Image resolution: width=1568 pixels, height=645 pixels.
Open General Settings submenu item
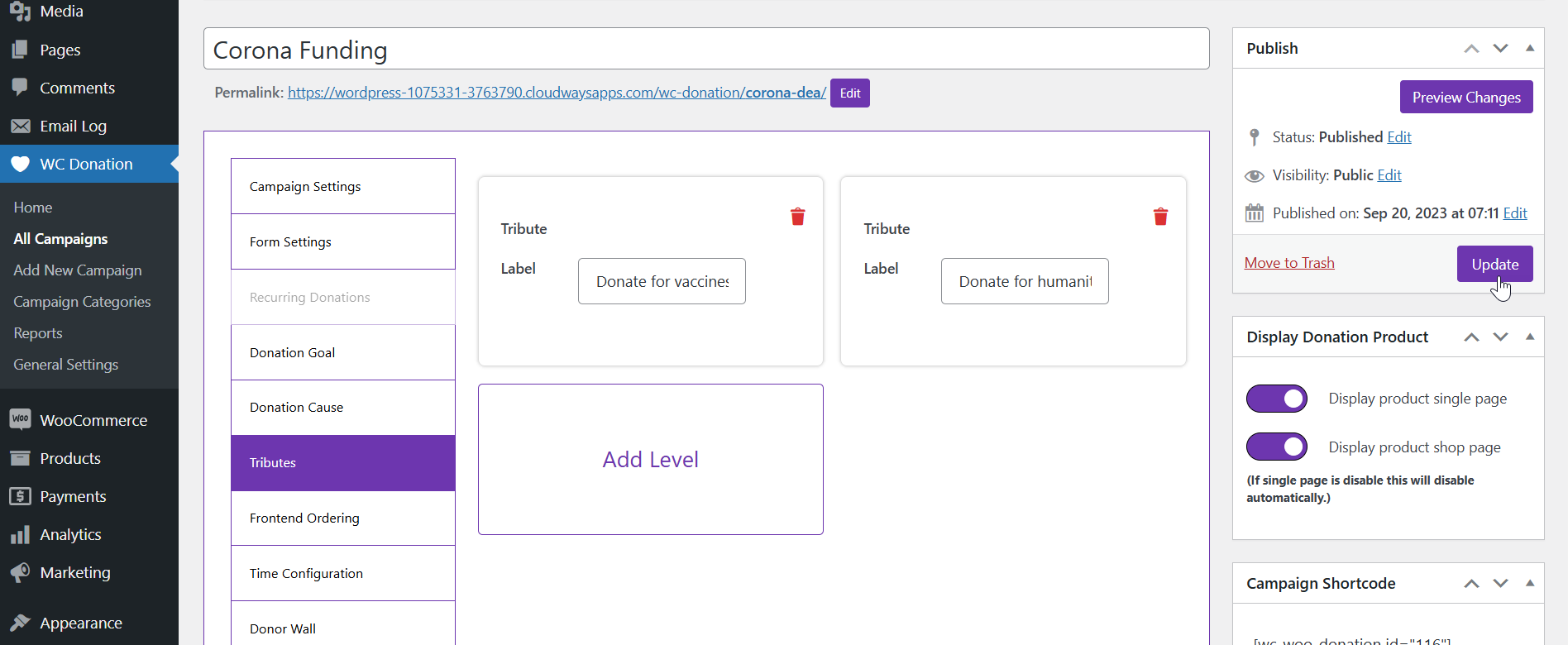tap(66, 365)
